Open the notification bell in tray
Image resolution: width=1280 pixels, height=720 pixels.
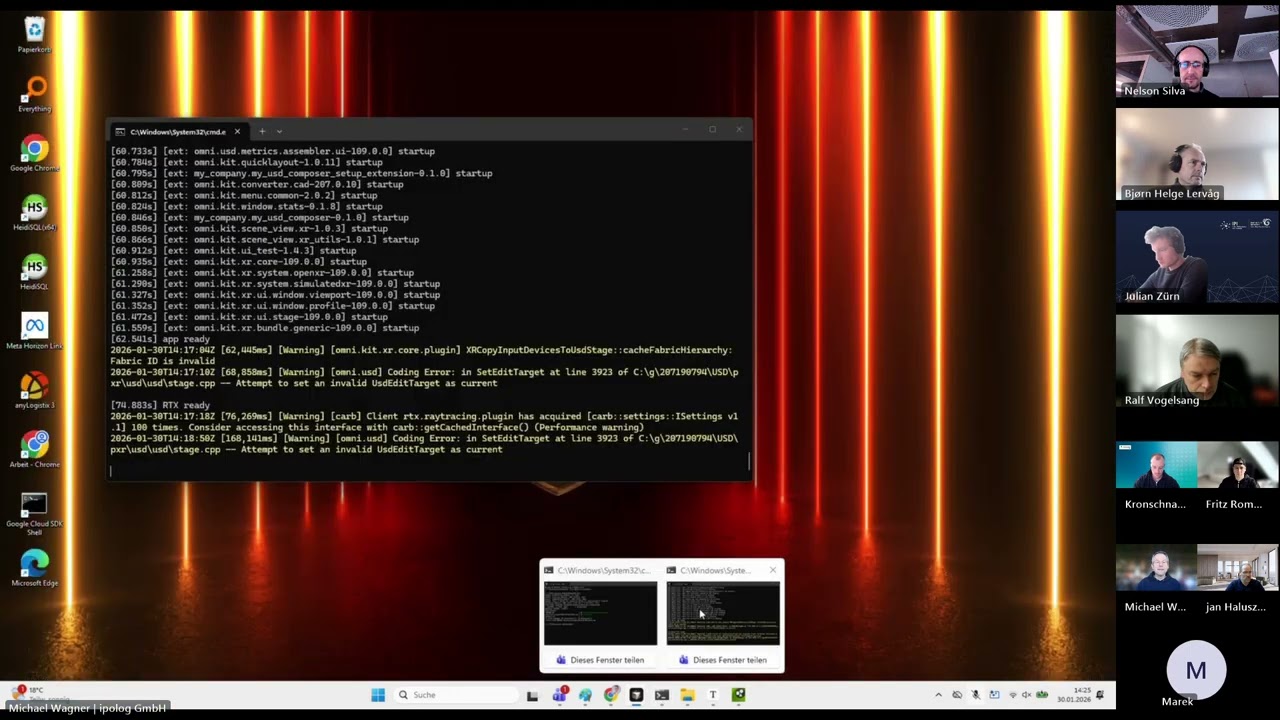1101,695
